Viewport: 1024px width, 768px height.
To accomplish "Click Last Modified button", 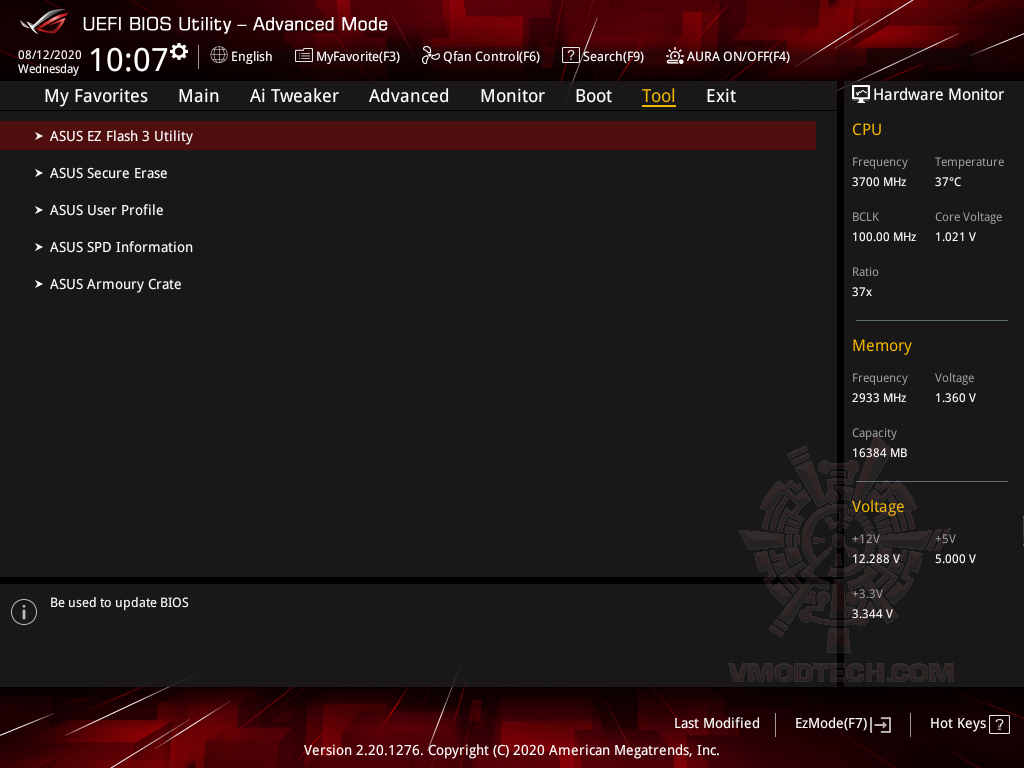I will [x=716, y=723].
